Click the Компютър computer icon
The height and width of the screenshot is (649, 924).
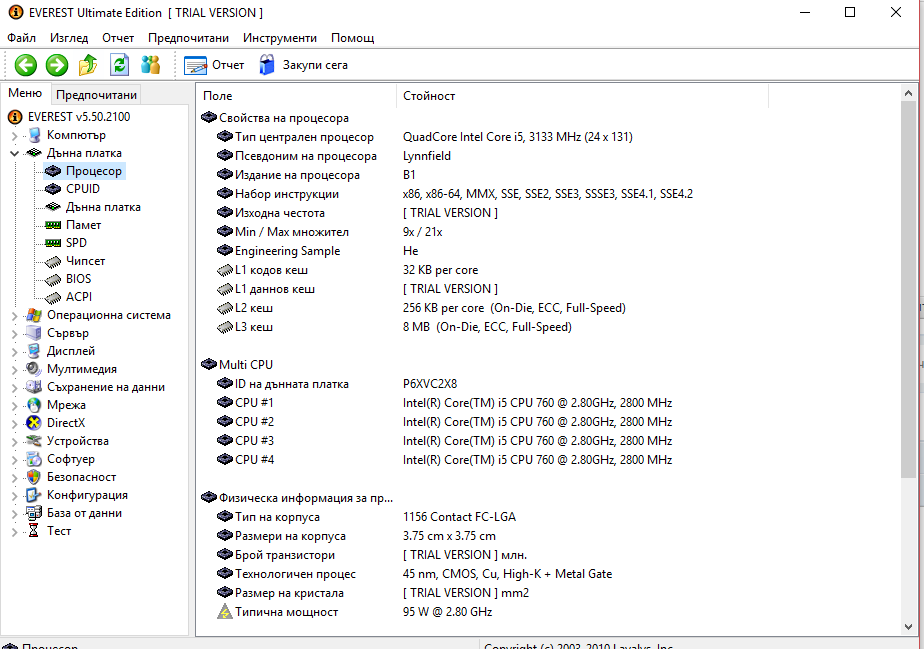(x=34, y=135)
